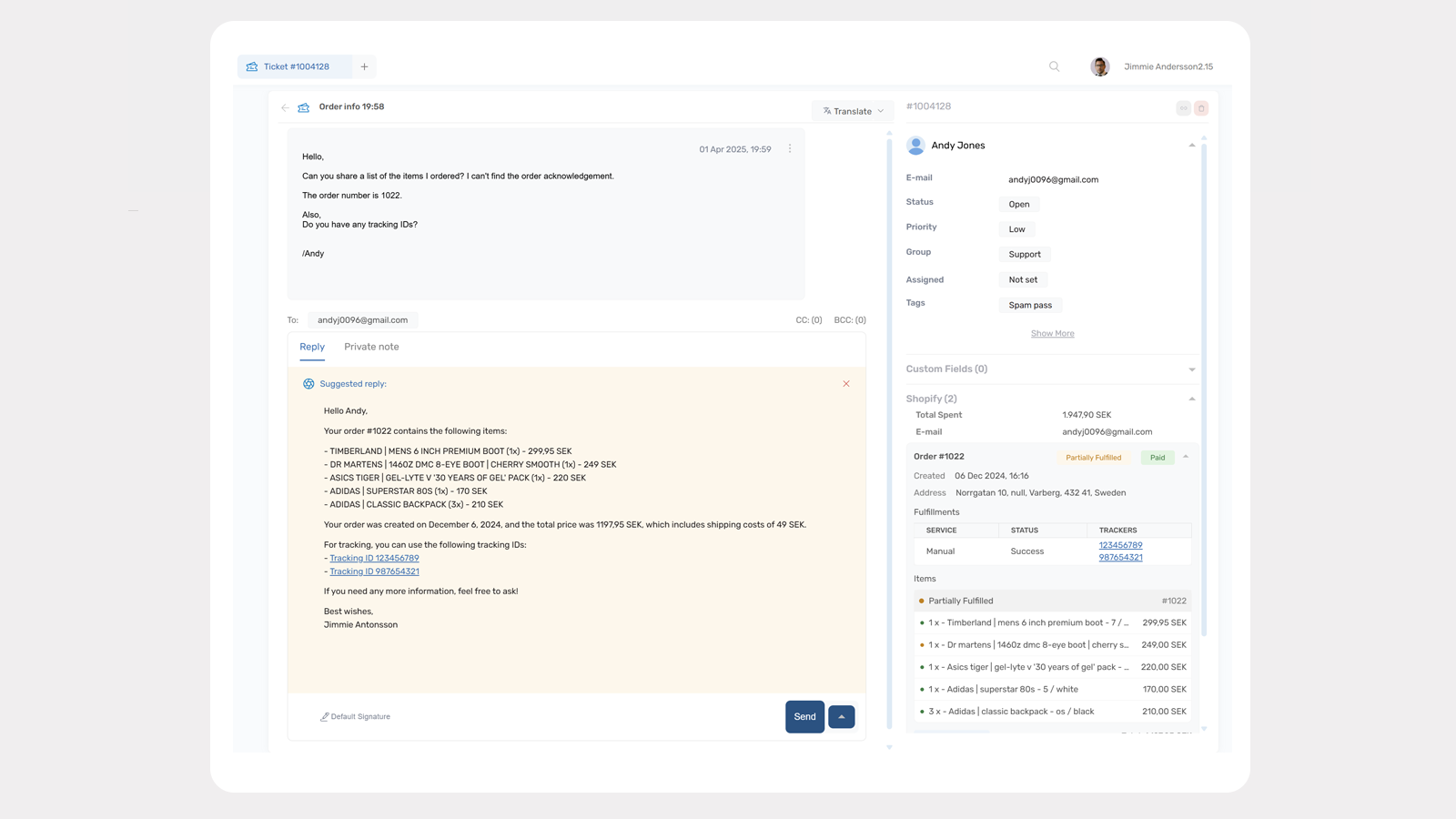The width and height of the screenshot is (1456, 819).
Task: Switch to the Private note tab
Action: click(371, 347)
